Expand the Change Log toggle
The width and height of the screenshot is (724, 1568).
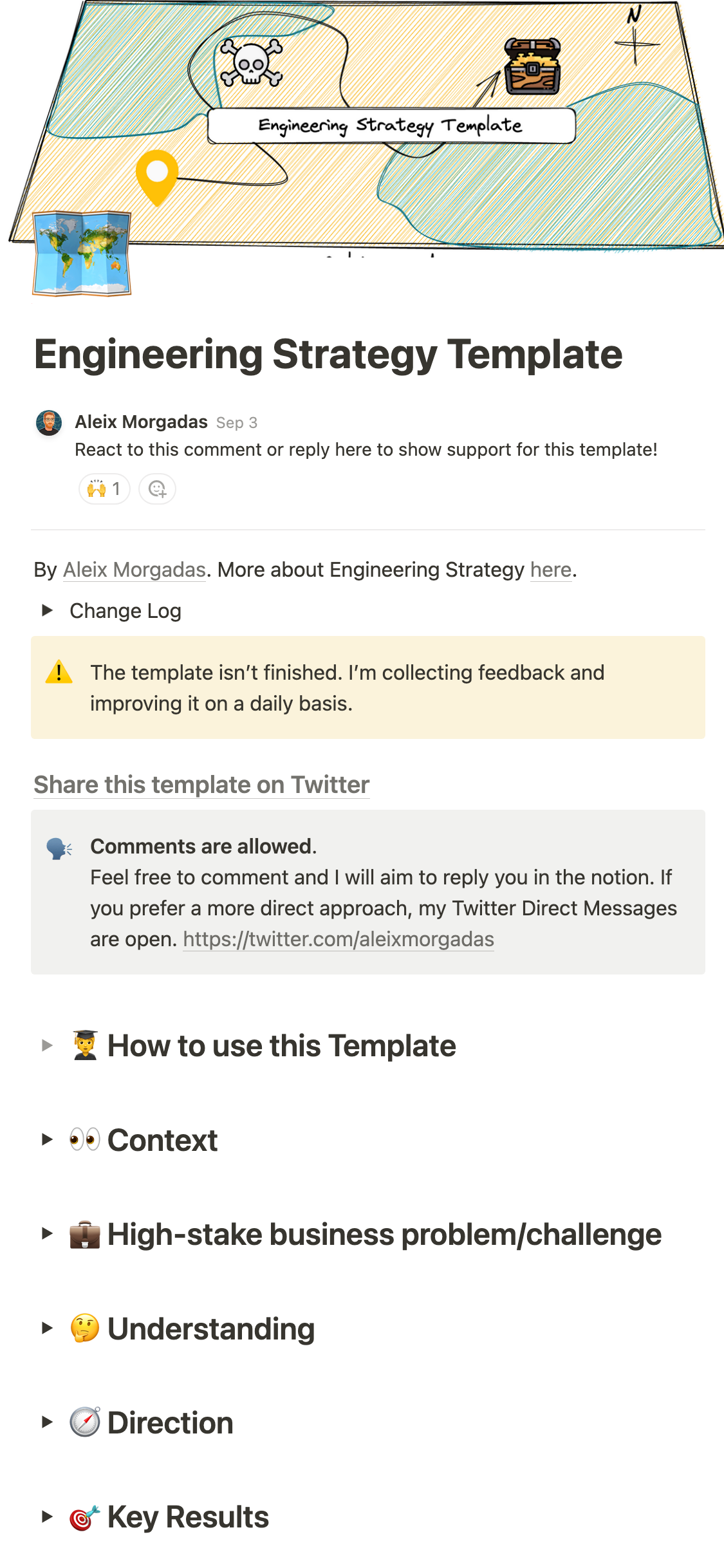pyautogui.click(x=47, y=610)
